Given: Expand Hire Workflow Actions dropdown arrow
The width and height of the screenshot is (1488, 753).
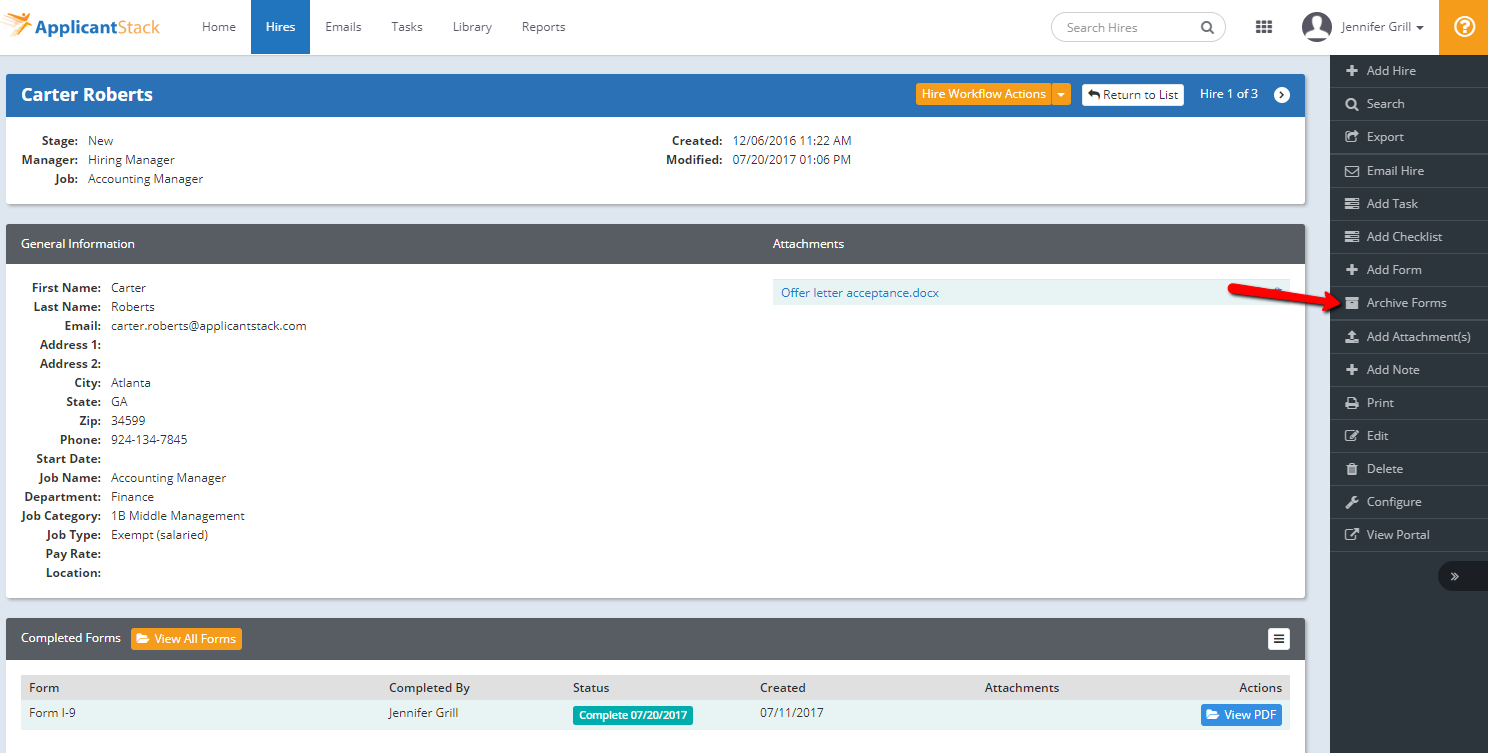Looking at the screenshot, I should tap(1061, 95).
